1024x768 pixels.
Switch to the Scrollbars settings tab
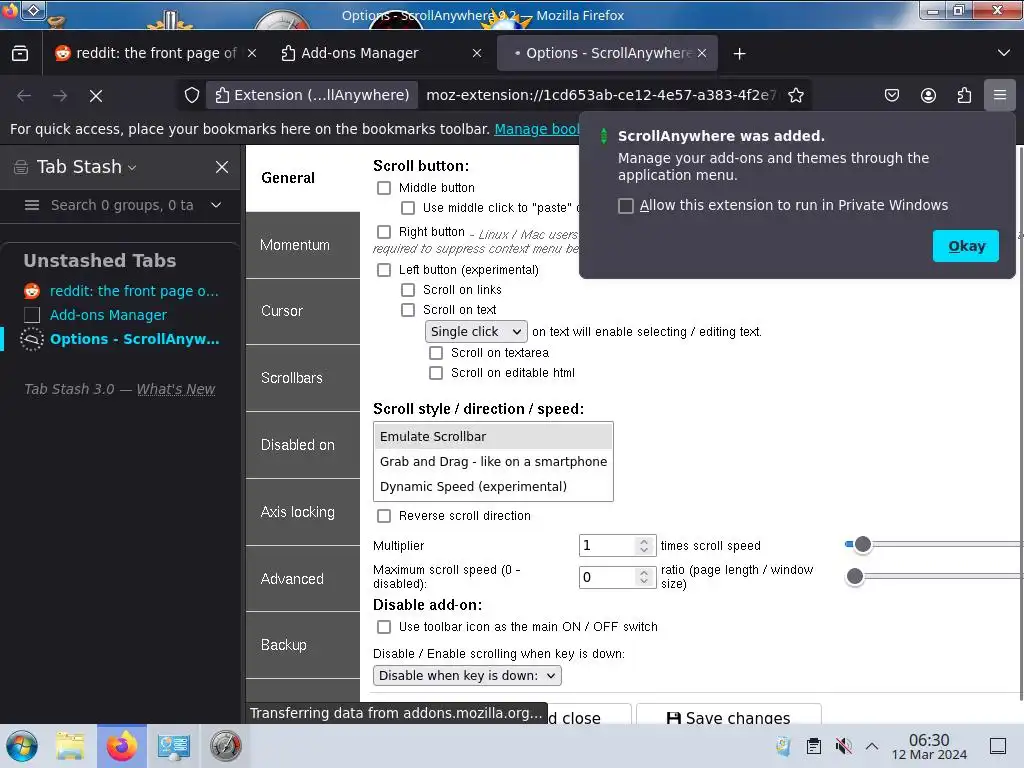tap(303, 378)
